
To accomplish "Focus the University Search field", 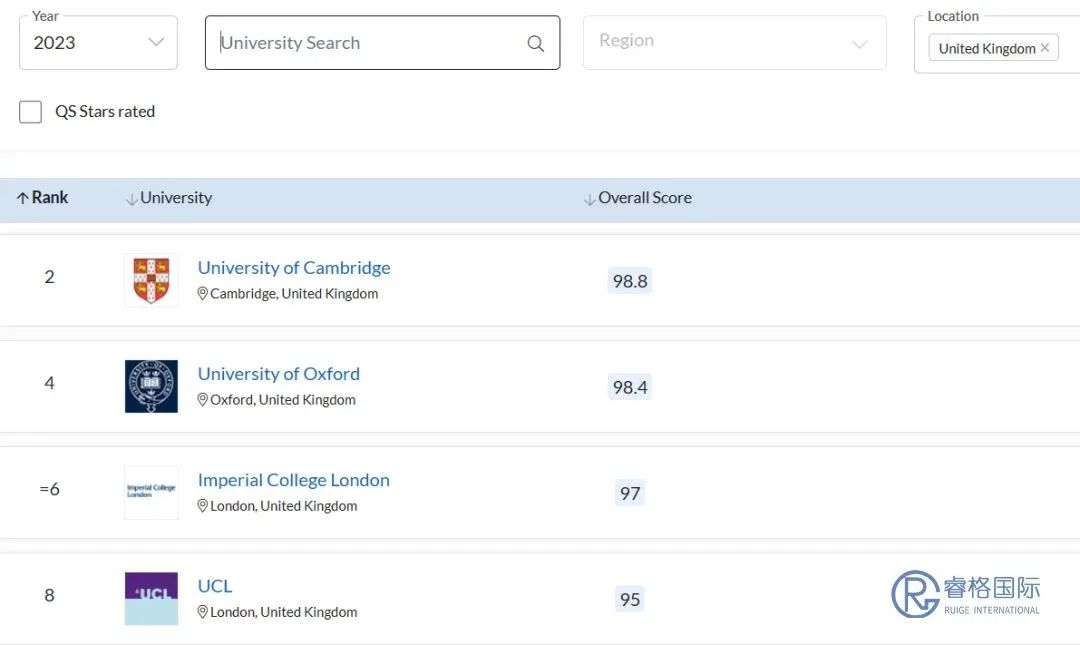I will point(382,43).
